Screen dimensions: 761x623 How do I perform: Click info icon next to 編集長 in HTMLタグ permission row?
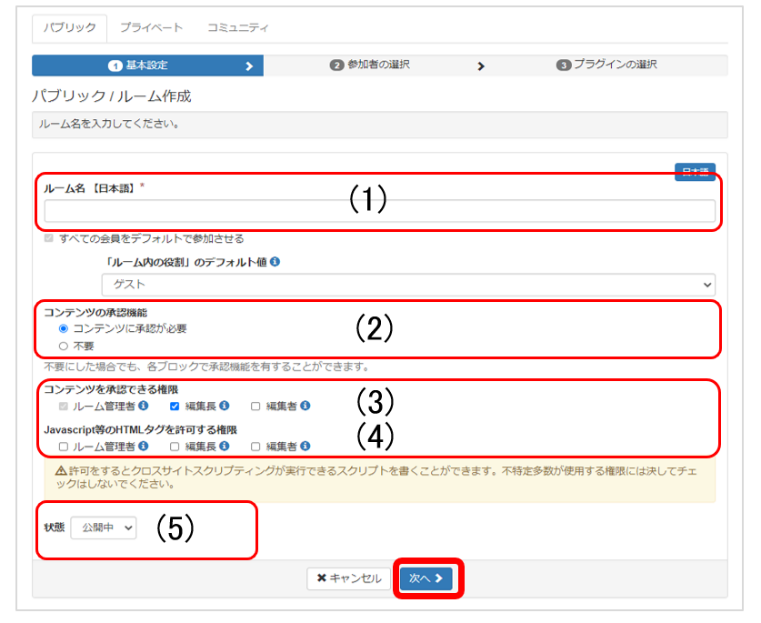pos(223,447)
